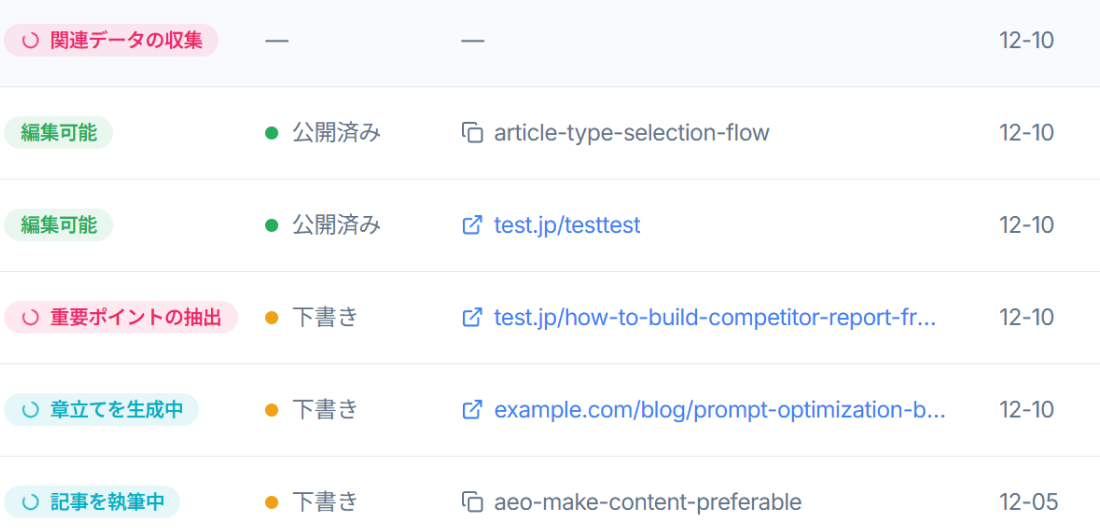The width and height of the screenshot is (1100, 532).
Task: Click spinner icon in 記事を執筆中 badge
Action: point(30,503)
